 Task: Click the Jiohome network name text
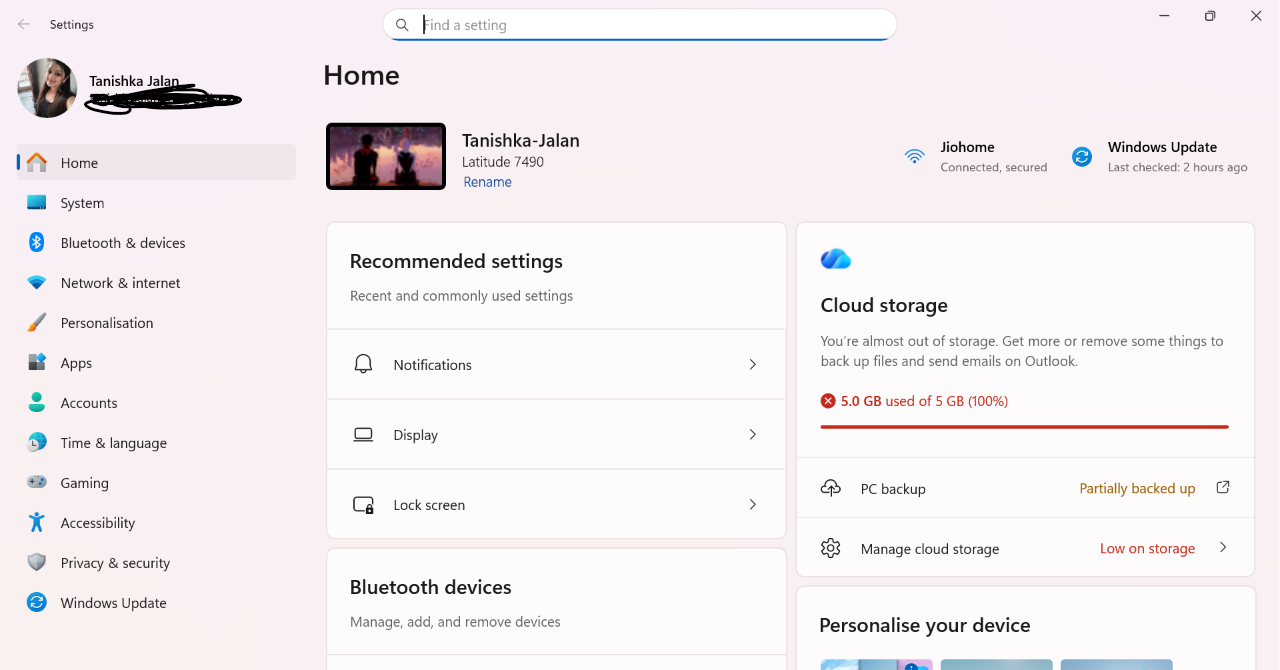tap(967, 147)
